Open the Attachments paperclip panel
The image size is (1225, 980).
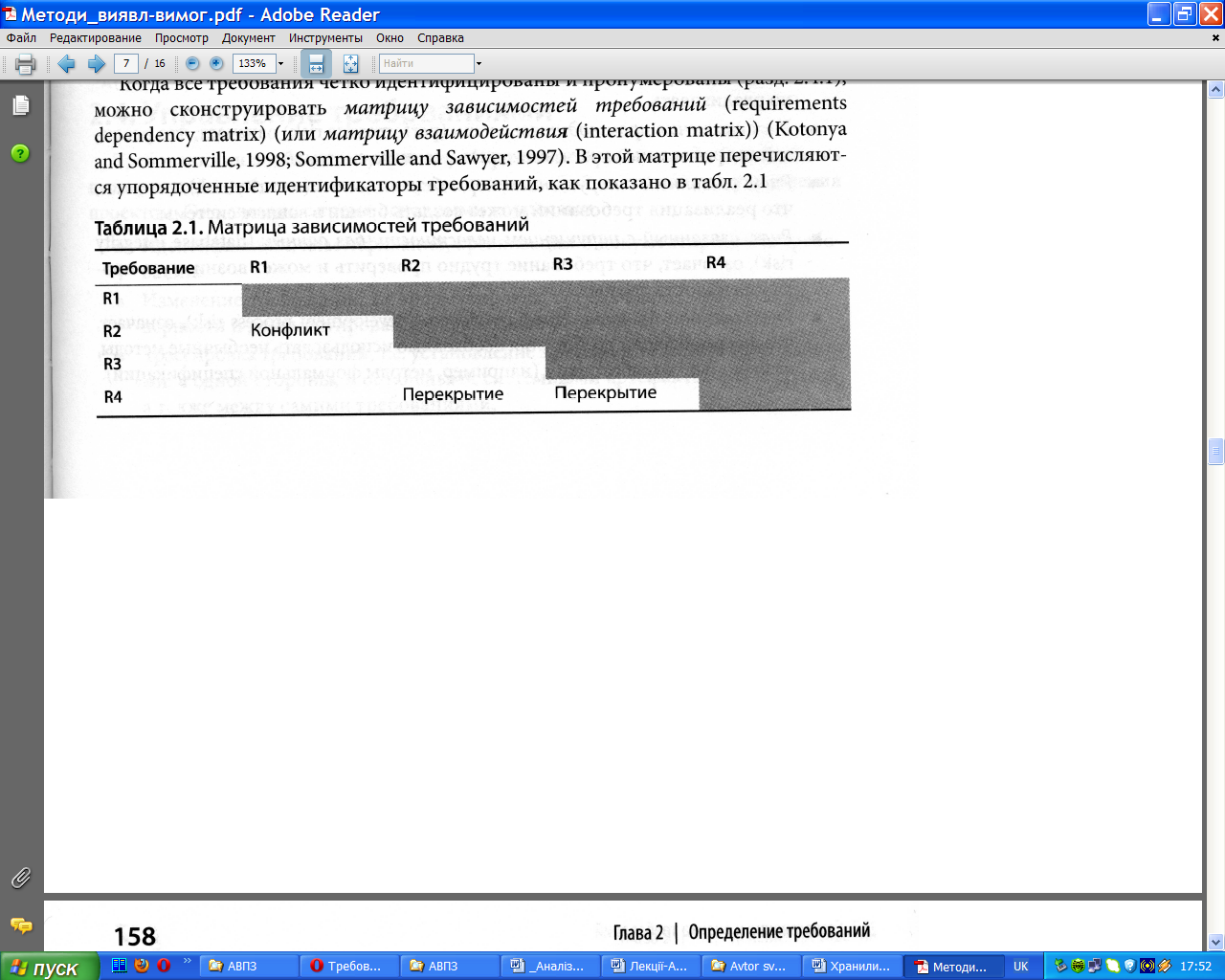[x=20, y=877]
